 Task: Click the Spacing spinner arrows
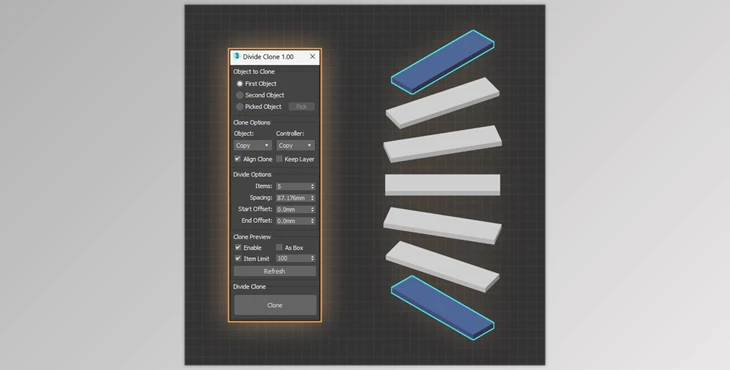312,198
